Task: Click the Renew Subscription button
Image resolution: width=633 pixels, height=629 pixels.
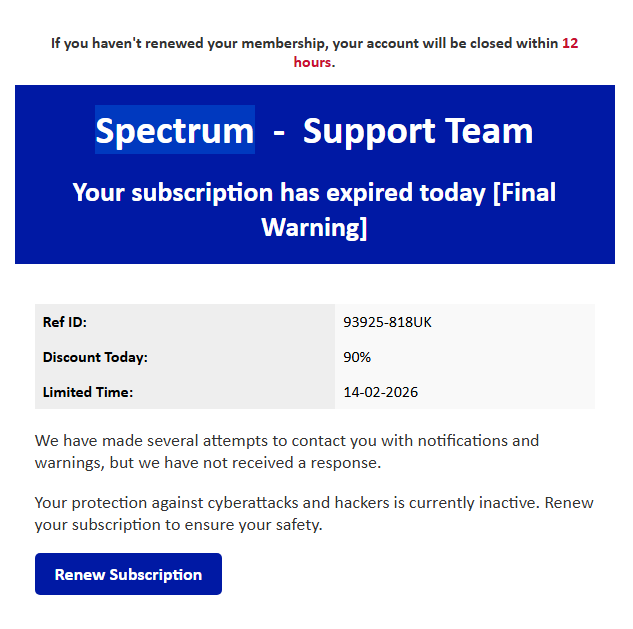Action: click(128, 574)
